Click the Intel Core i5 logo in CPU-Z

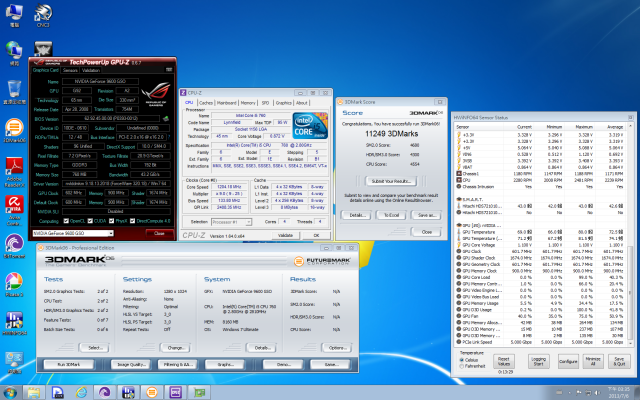pos(310,126)
